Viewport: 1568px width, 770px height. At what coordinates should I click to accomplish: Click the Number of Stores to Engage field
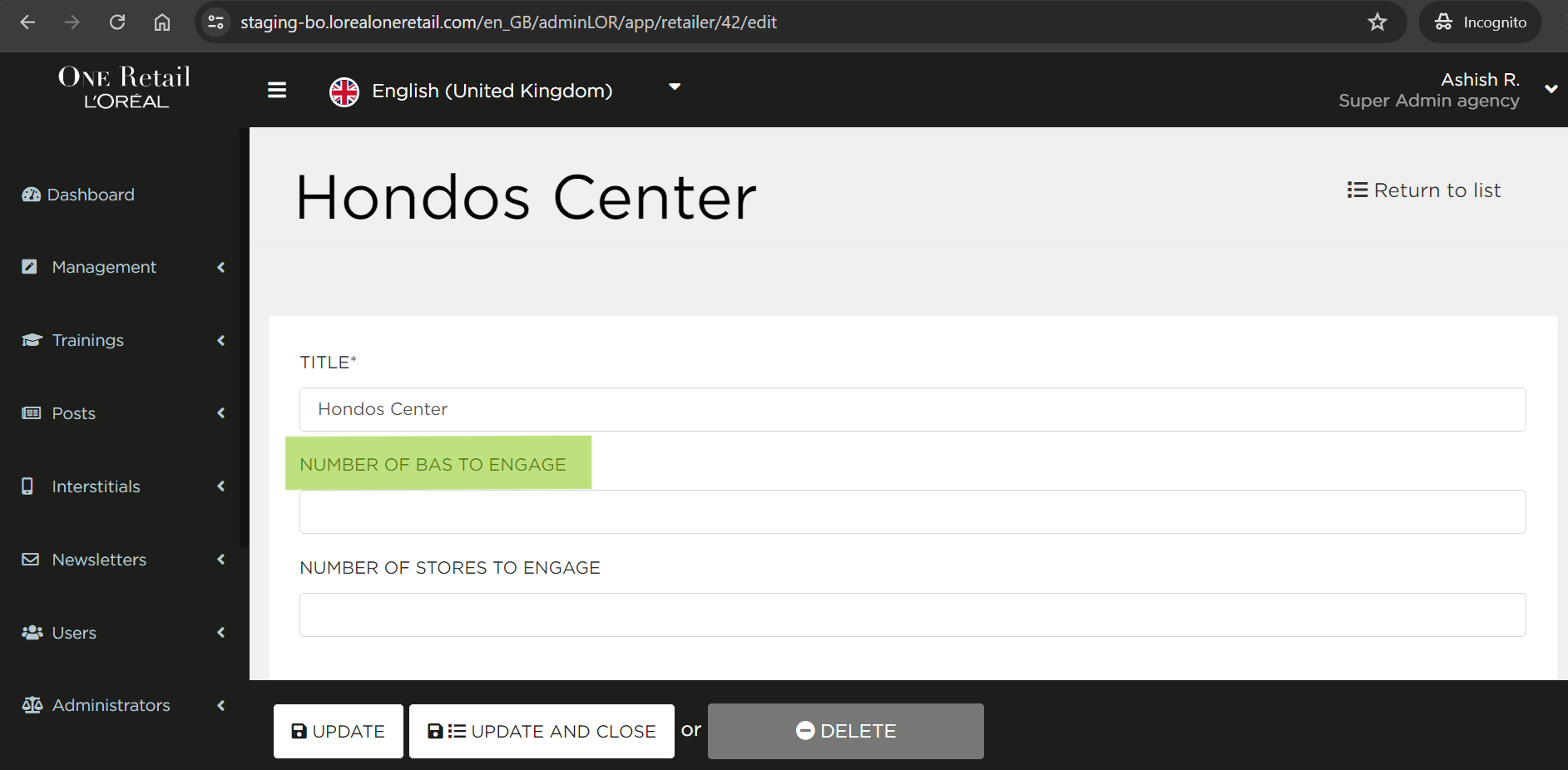(913, 615)
